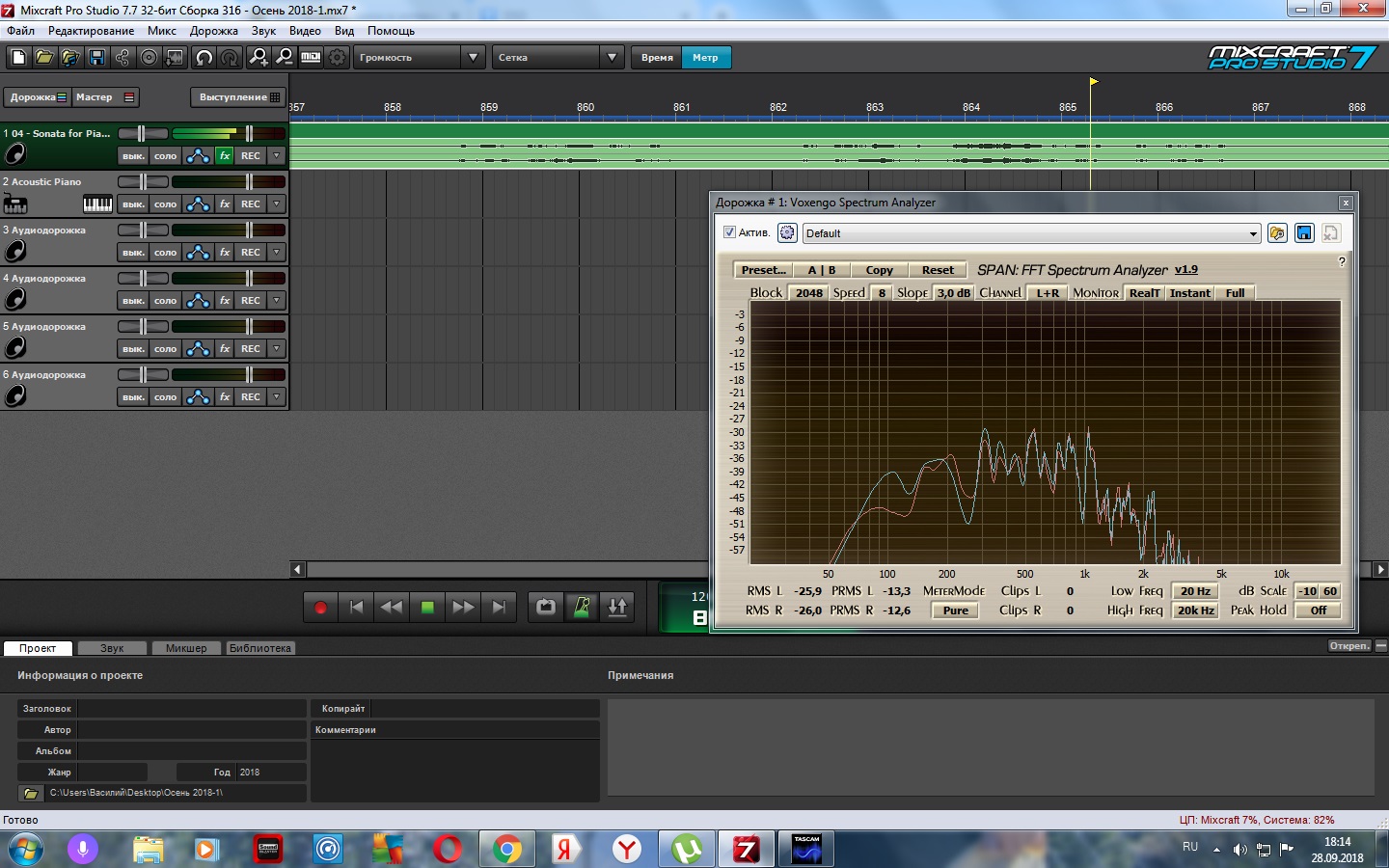Create a new project with the blank page icon
1389x868 pixels.
pyautogui.click(x=17, y=58)
